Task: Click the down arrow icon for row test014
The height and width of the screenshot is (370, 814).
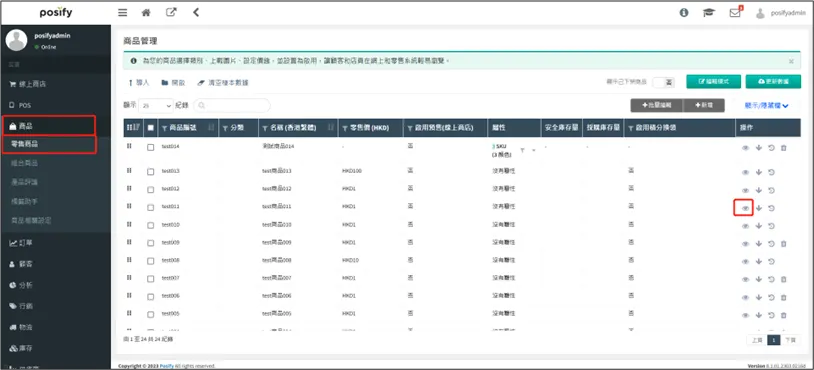Action: [x=758, y=148]
